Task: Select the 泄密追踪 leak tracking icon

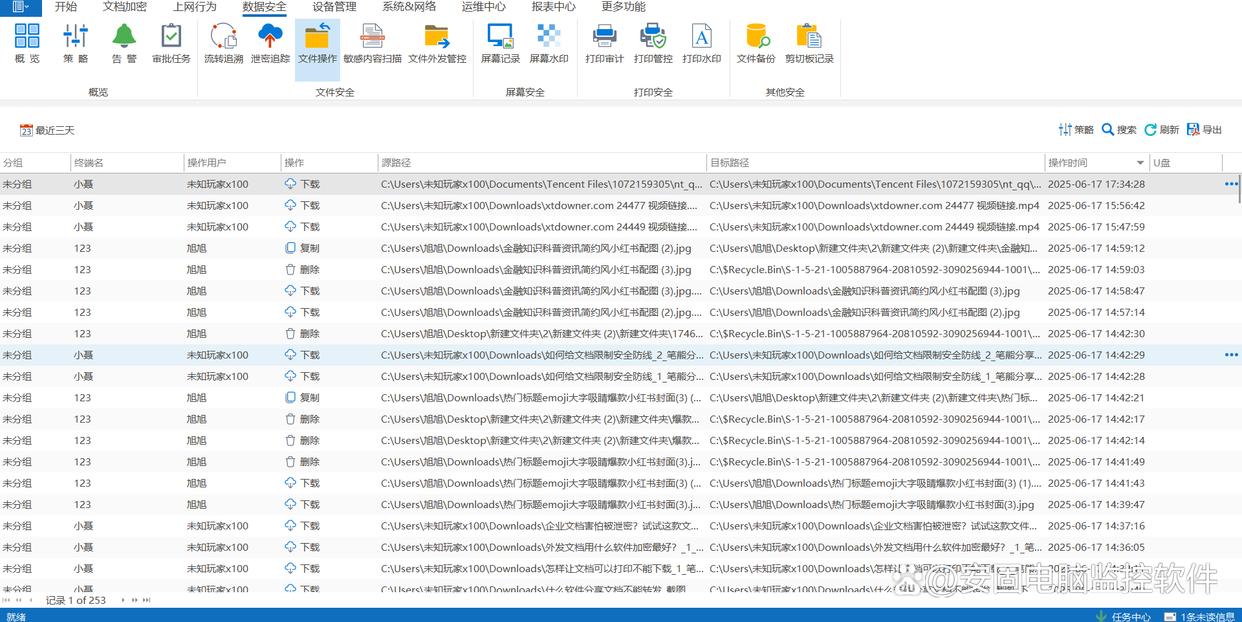Action: [270, 43]
